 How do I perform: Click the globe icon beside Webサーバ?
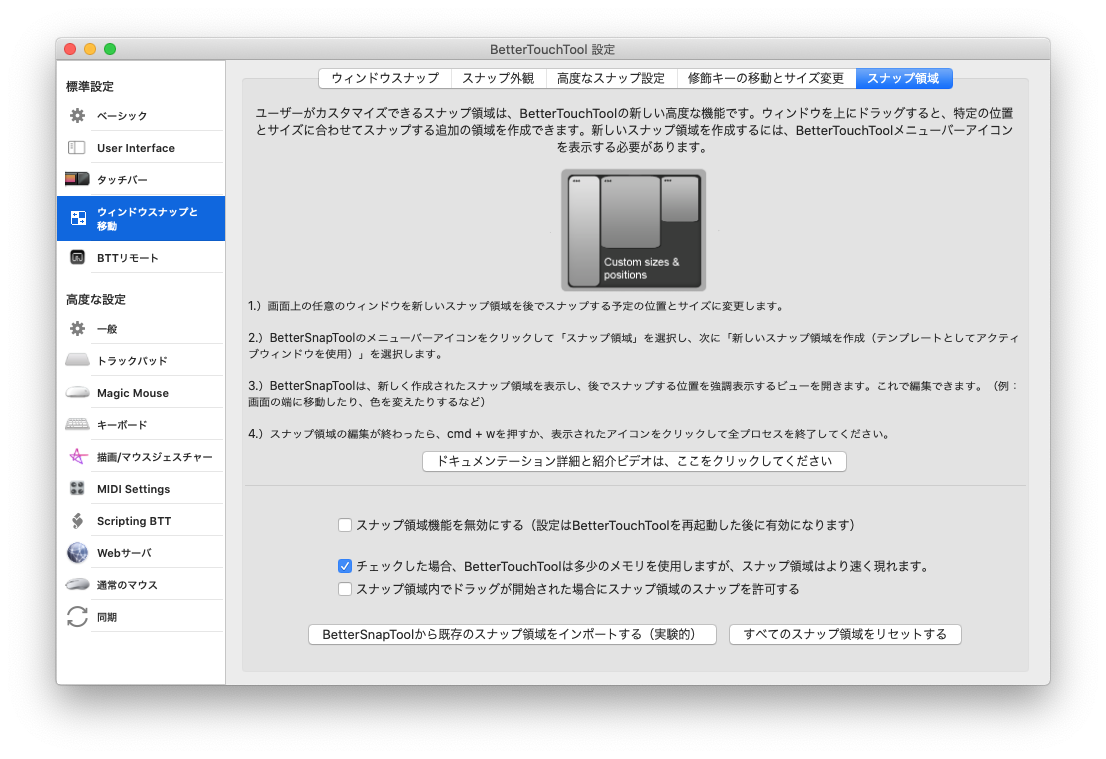click(x=78, y=552)
